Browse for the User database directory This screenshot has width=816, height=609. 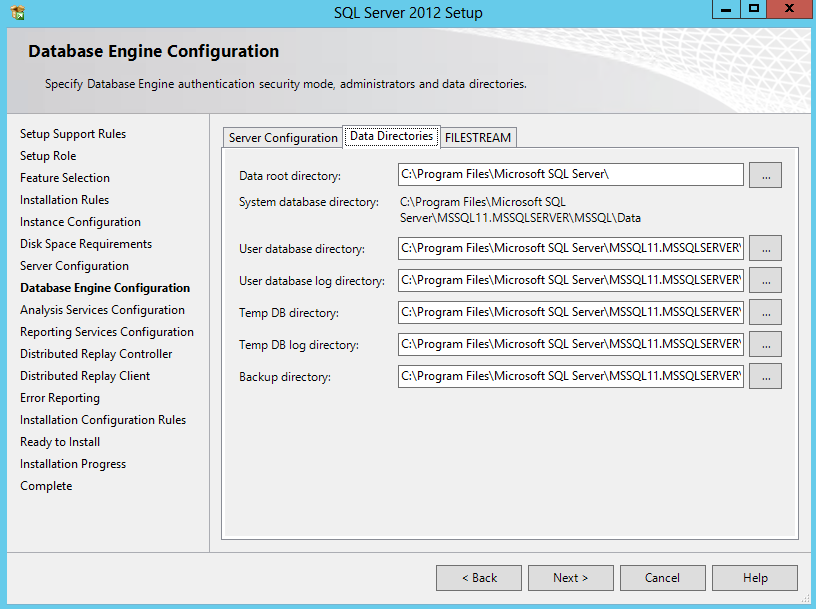pyautogui.click(x=766, y=248)
